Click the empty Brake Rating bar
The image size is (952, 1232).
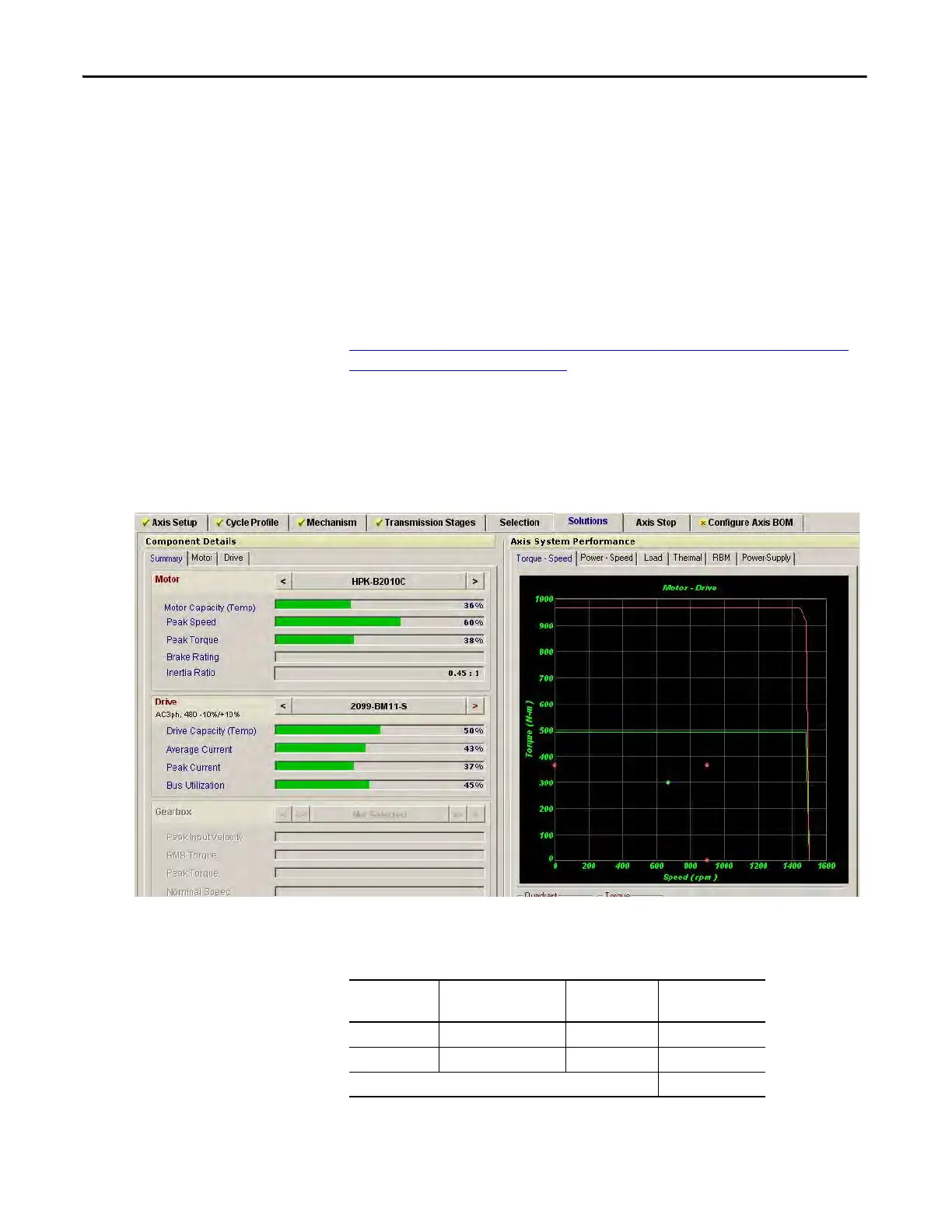(380, 657)
